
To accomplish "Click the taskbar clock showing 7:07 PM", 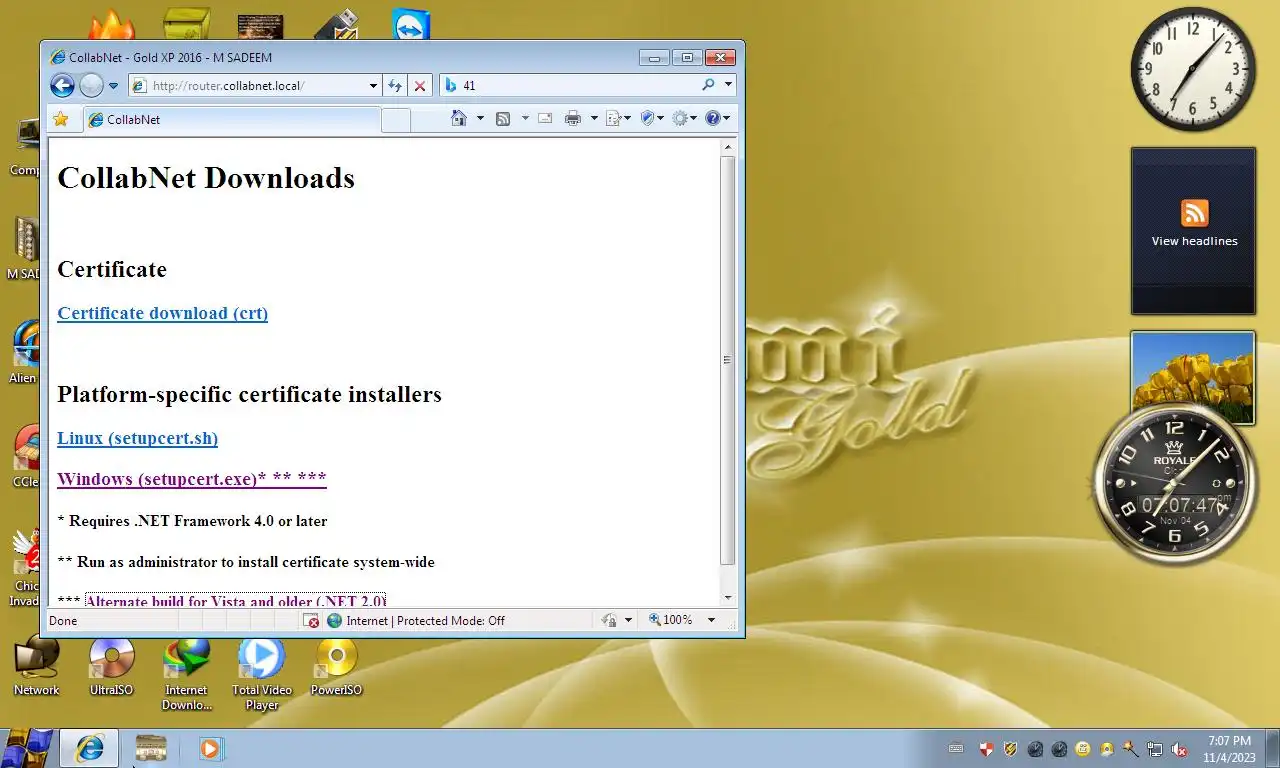I will tap(1230, 749).
